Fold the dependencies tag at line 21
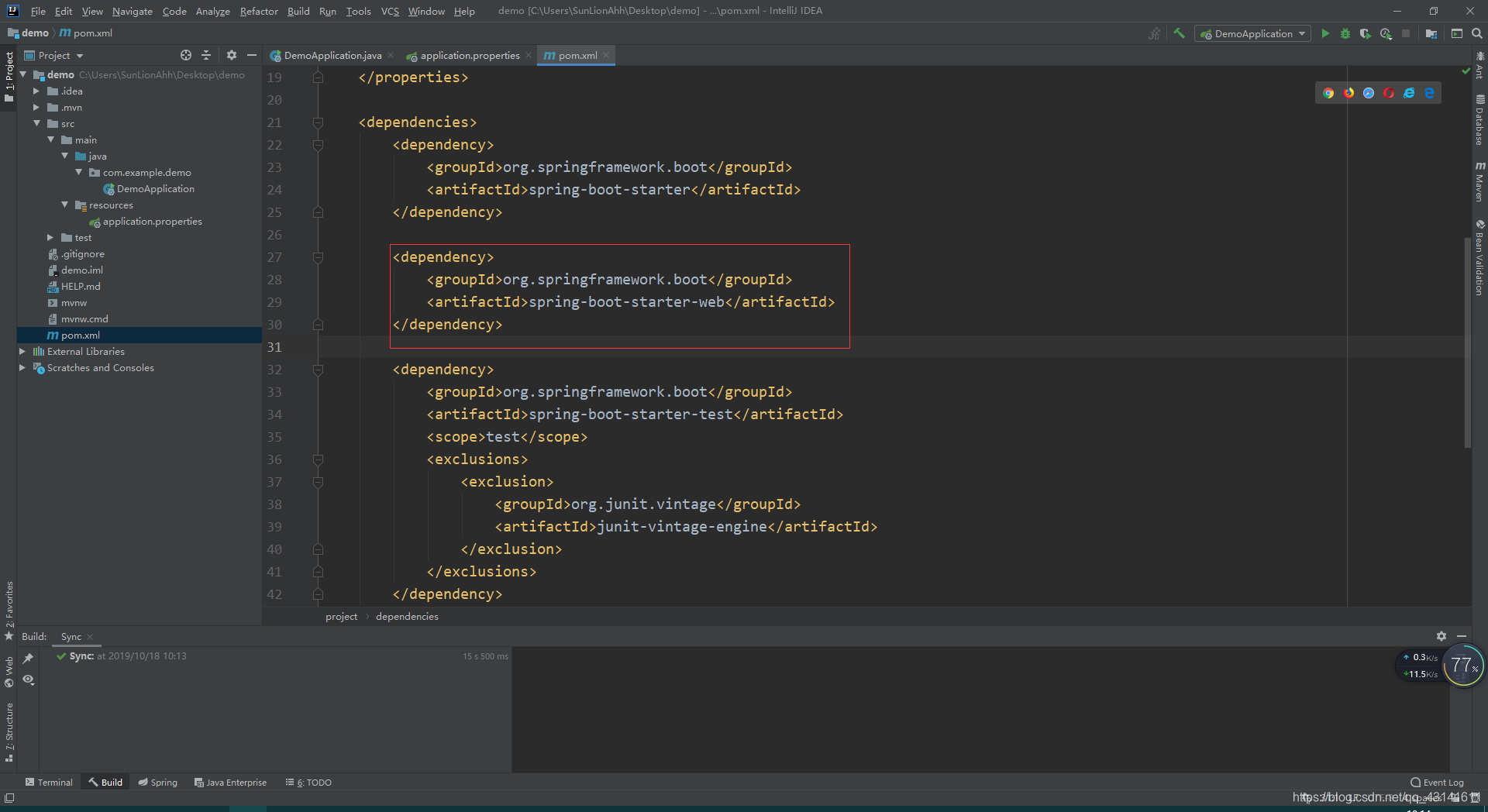1488x812 pixels. click(318, 122)
